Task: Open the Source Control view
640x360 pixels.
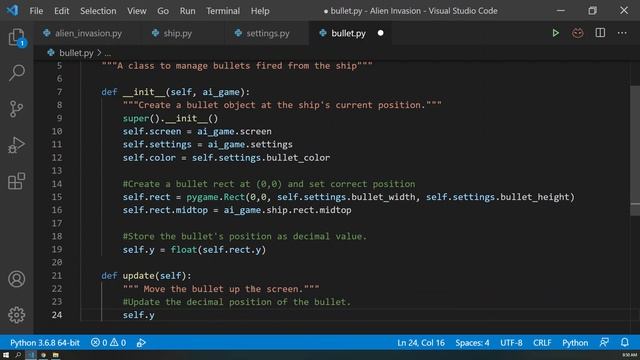Action: pyautogui.click(x=17, y=109)
